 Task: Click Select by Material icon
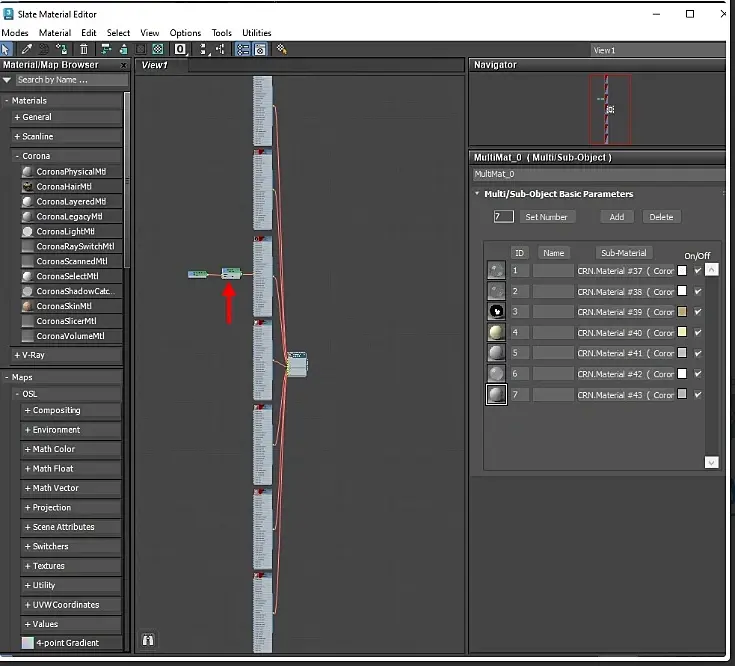point(282,49)
